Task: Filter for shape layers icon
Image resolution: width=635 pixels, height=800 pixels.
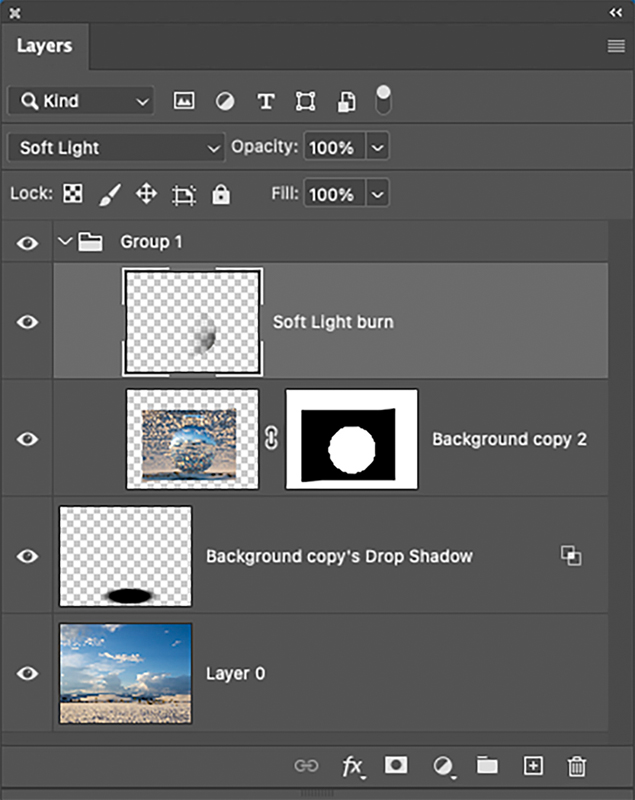Action: (x=306, y=101)
